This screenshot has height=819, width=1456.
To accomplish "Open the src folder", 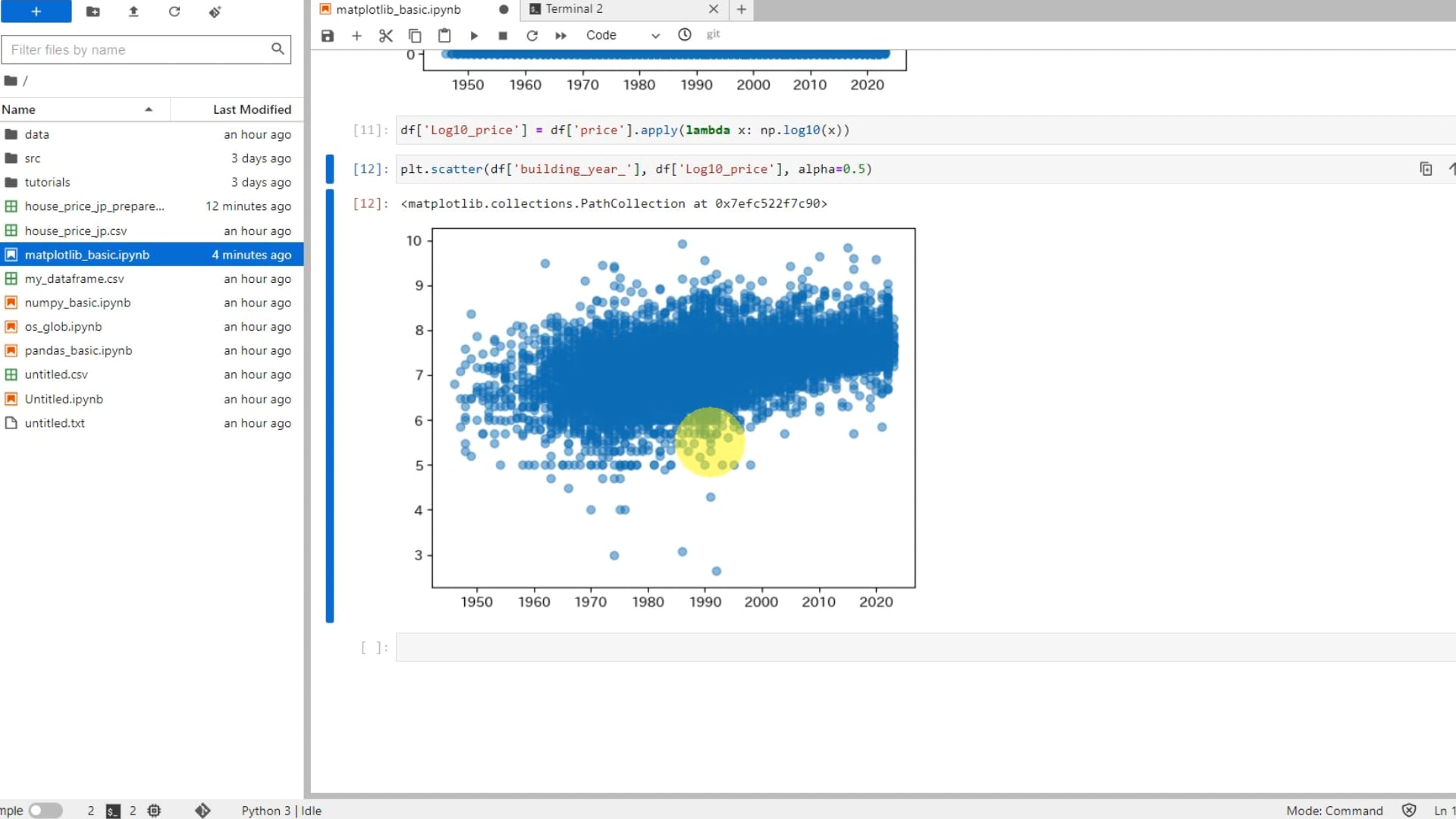I will pos(152,158).
